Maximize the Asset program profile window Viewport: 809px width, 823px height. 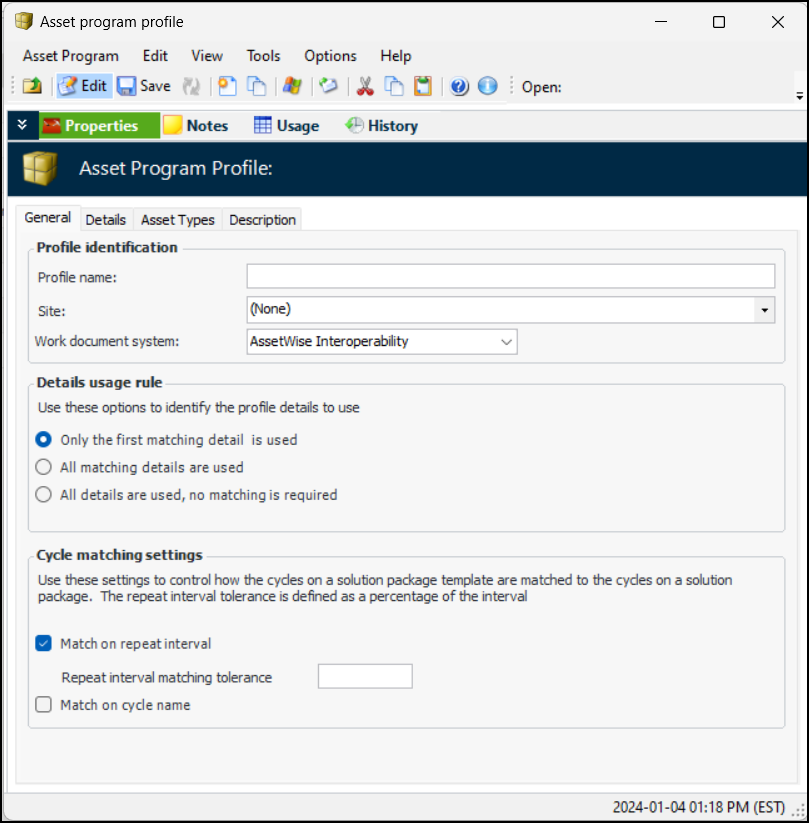click(x=719, y=22)
